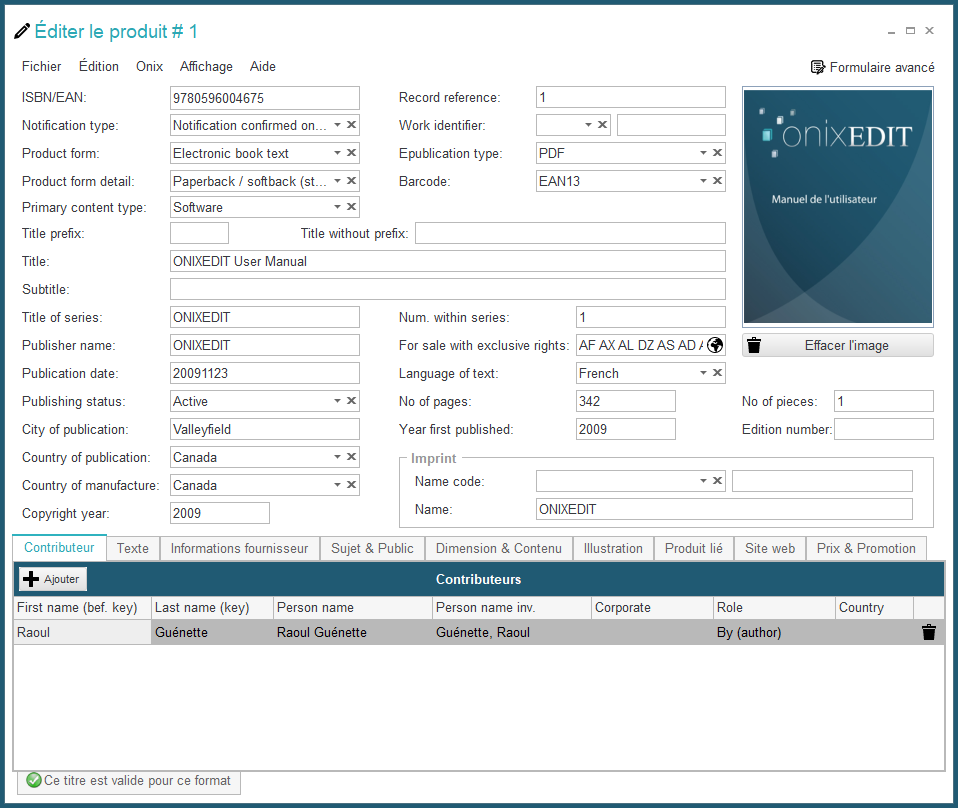
Task: Click into the Subtitle input field
Action: point(447,289)
